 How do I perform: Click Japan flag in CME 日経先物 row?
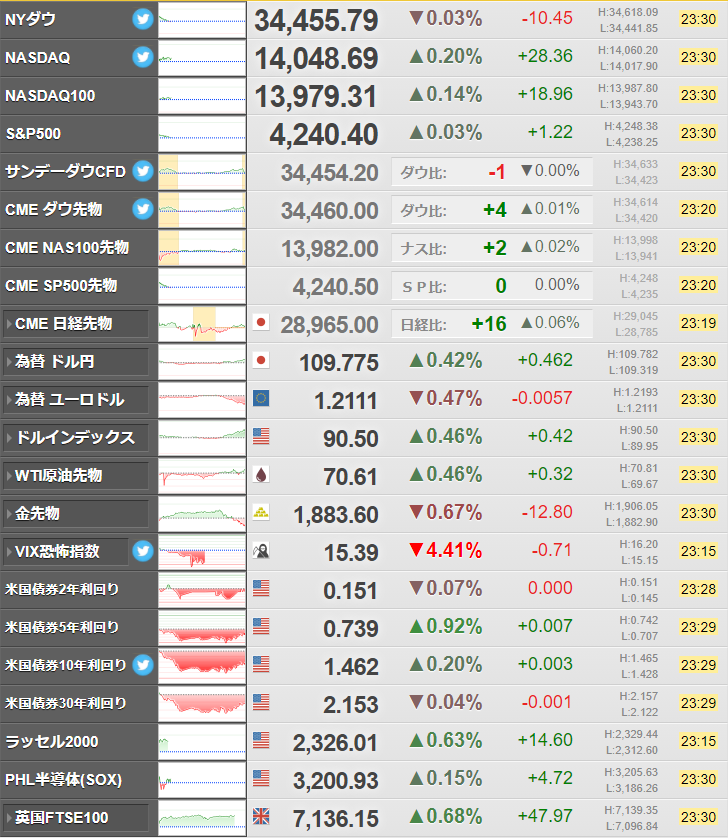point(261,322)
